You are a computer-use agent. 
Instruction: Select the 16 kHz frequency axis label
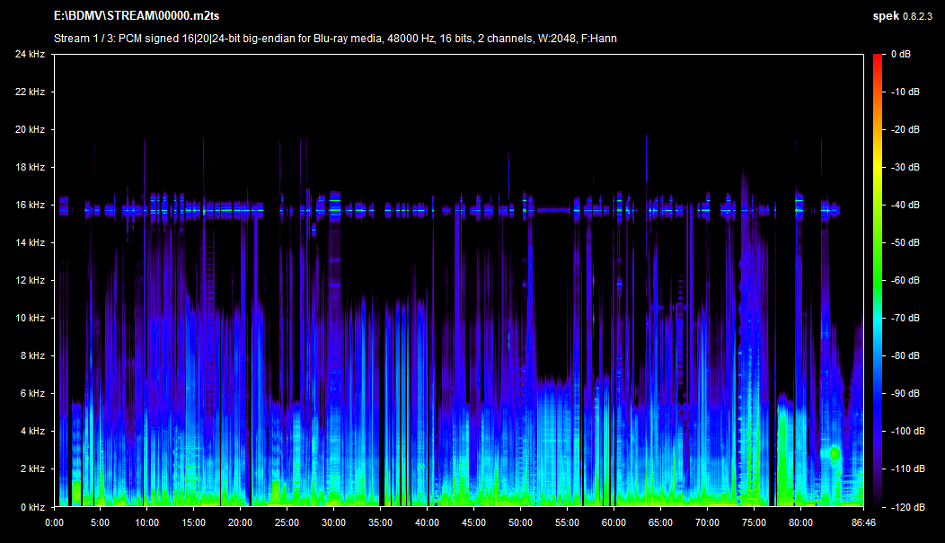[x=29, y=205]
